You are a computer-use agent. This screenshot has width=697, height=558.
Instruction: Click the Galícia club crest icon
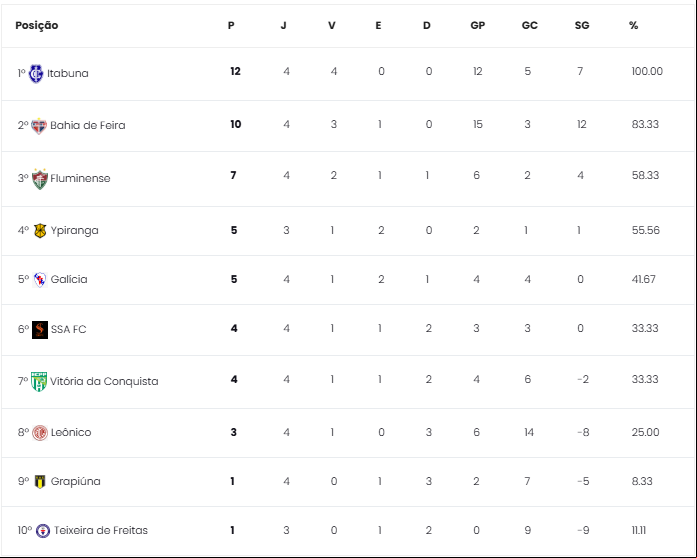pyautogui.click(x=40, y=280)
